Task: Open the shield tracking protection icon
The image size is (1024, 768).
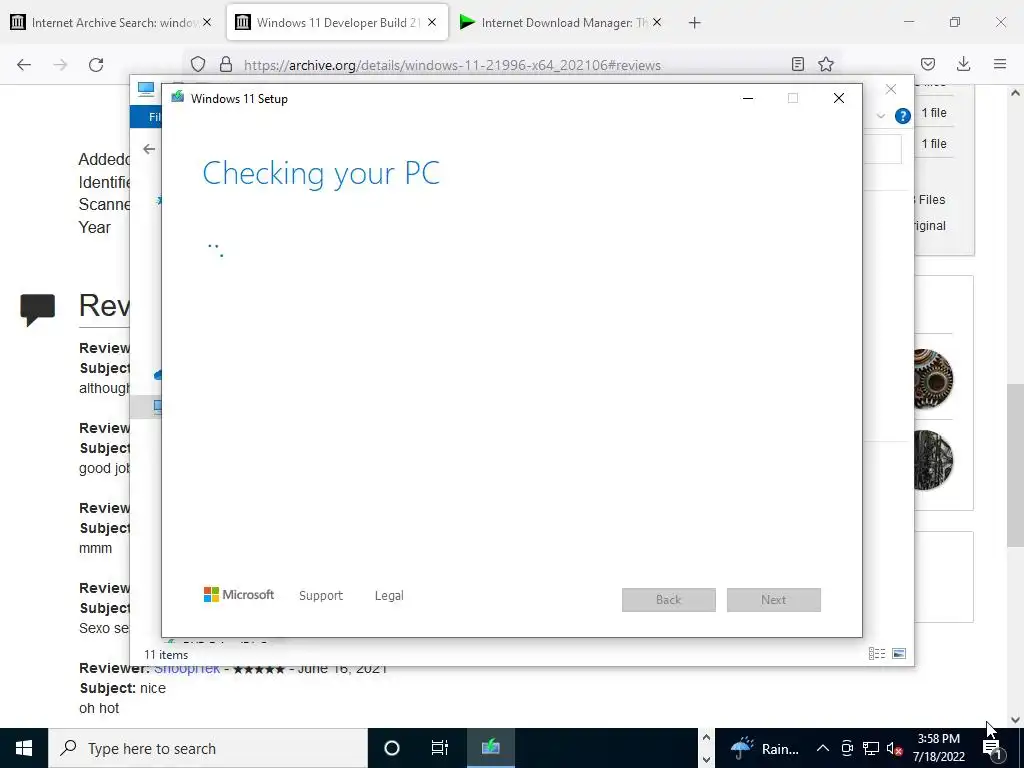Action: point(198,64)
